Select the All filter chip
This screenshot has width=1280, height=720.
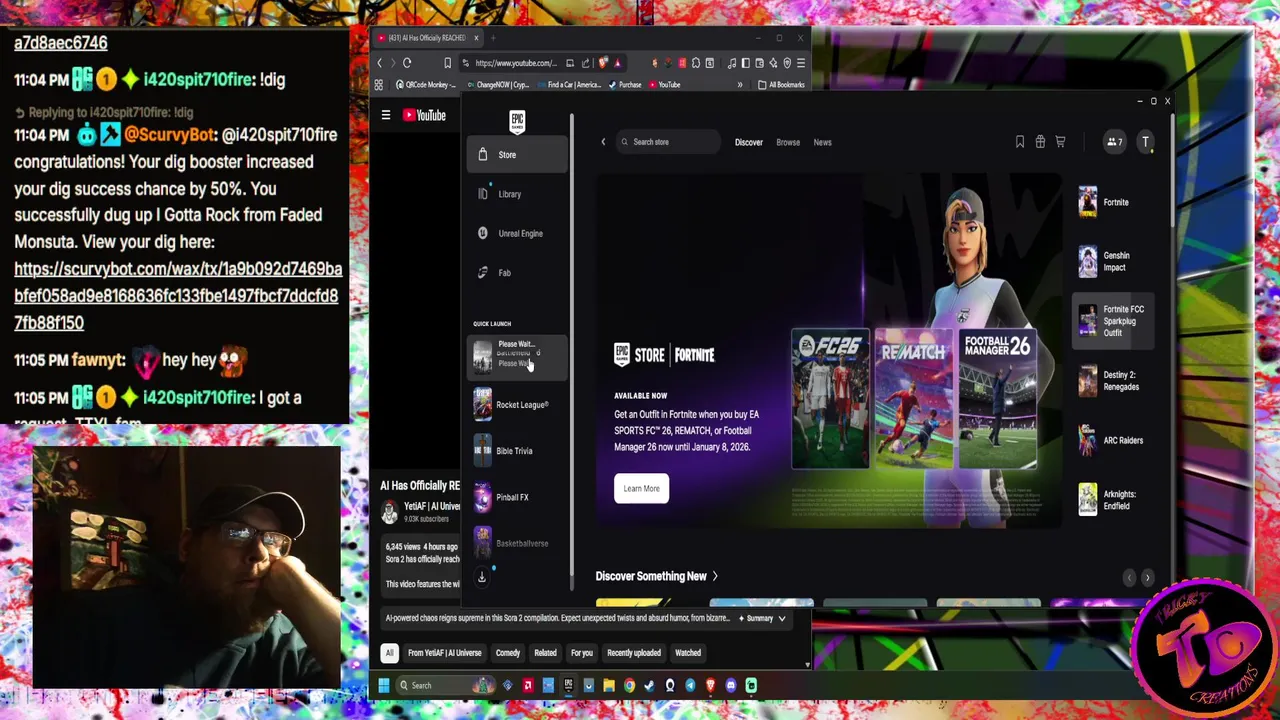pyautogui.click(x=389, y=653)
